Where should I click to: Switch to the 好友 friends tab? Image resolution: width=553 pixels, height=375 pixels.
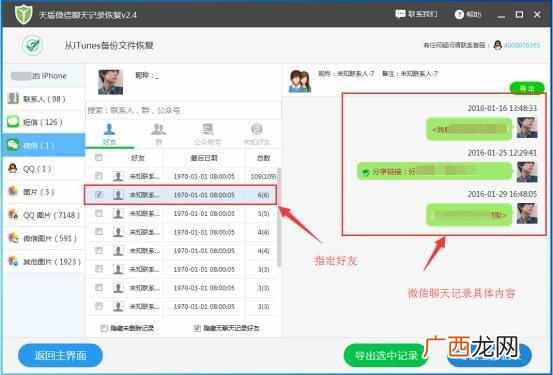pyautogui.click(x=109, y=134)
